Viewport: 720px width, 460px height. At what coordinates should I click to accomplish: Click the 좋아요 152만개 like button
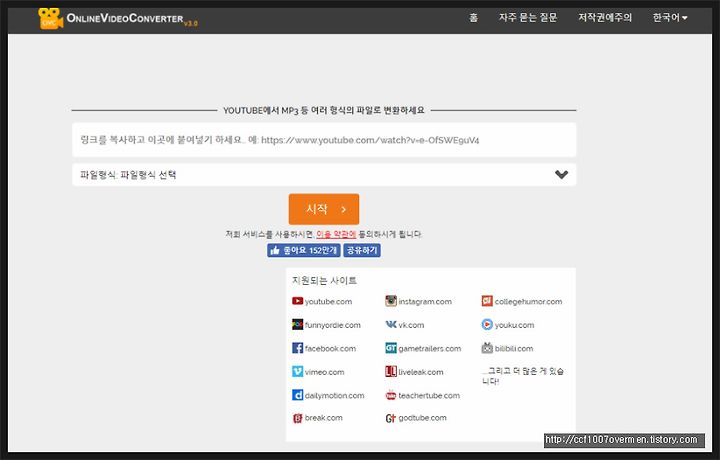pos(304,250)
